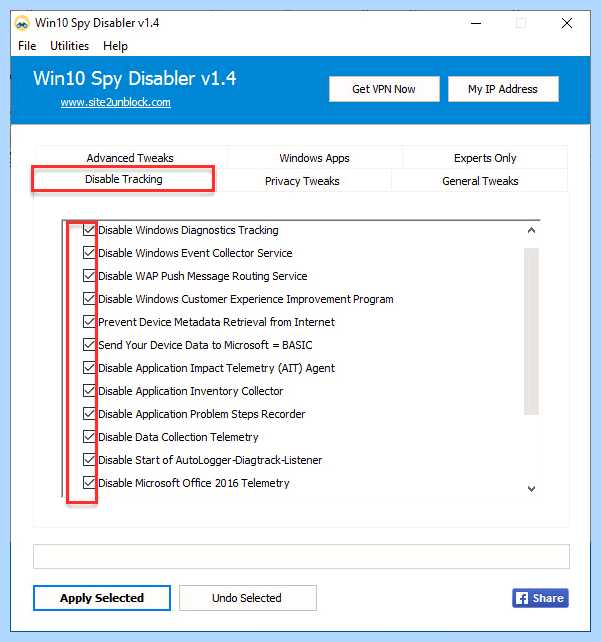Uncheck Prevent Device Metadata Retrieval from Internet
Screen dimensions: 601x642
coord(89,321)
